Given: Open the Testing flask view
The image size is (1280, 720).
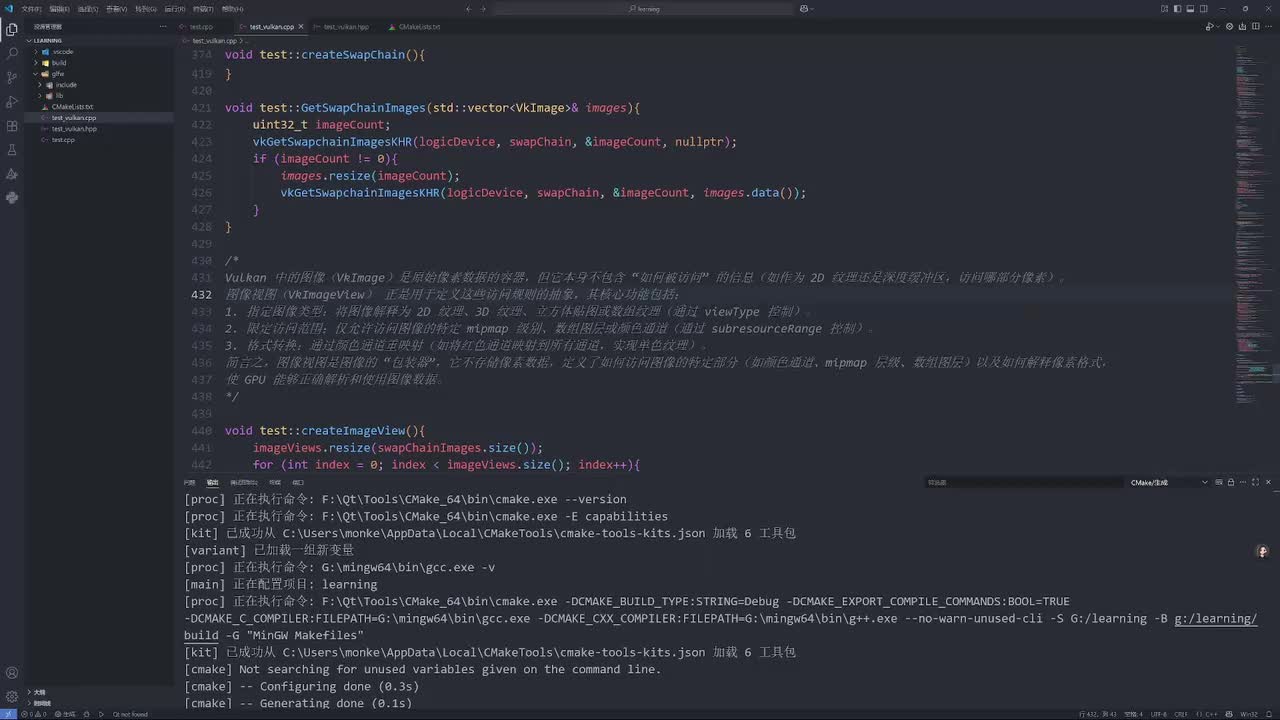Looking at the screenshot, I should click(12, 150).
